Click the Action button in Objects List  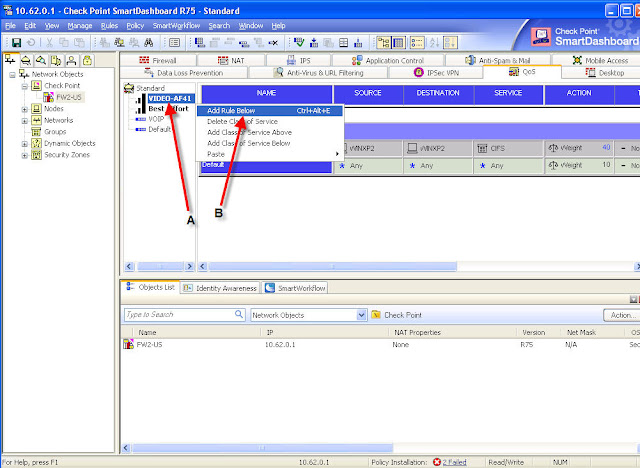622,315
